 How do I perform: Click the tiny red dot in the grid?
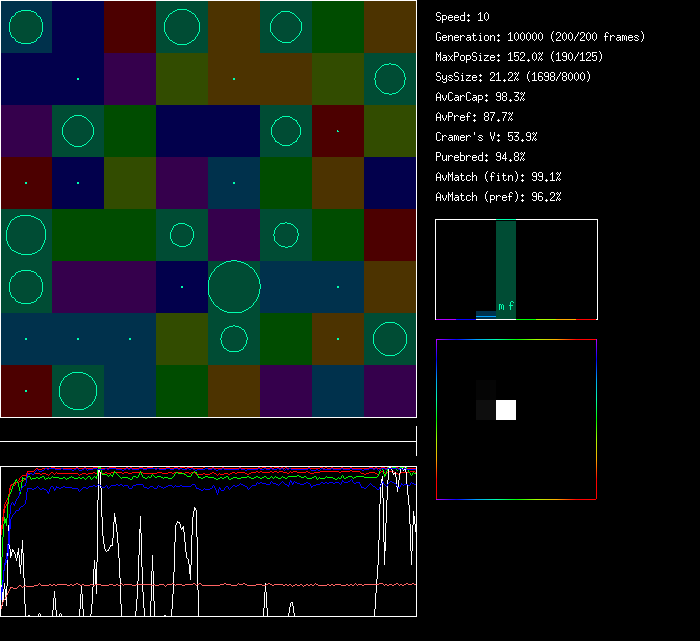pyautogui.click(x=338, y=131)
